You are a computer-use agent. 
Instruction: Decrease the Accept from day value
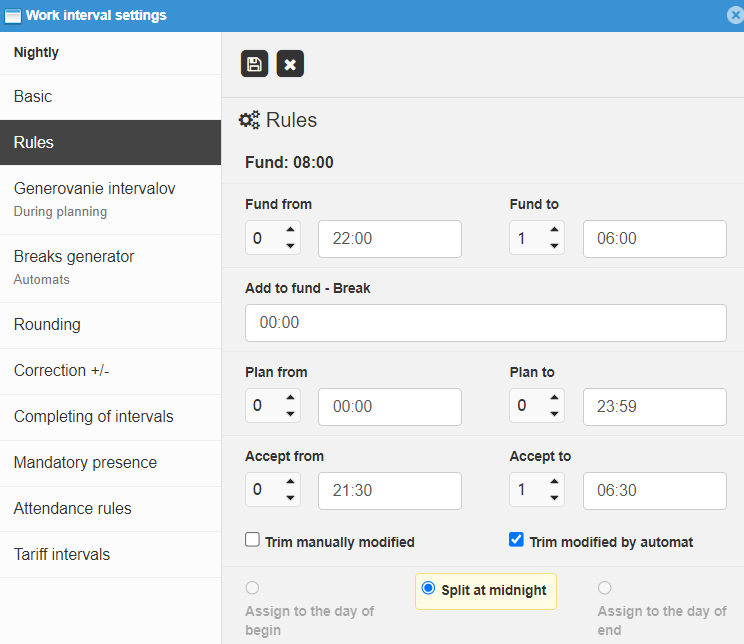point(290,498)
